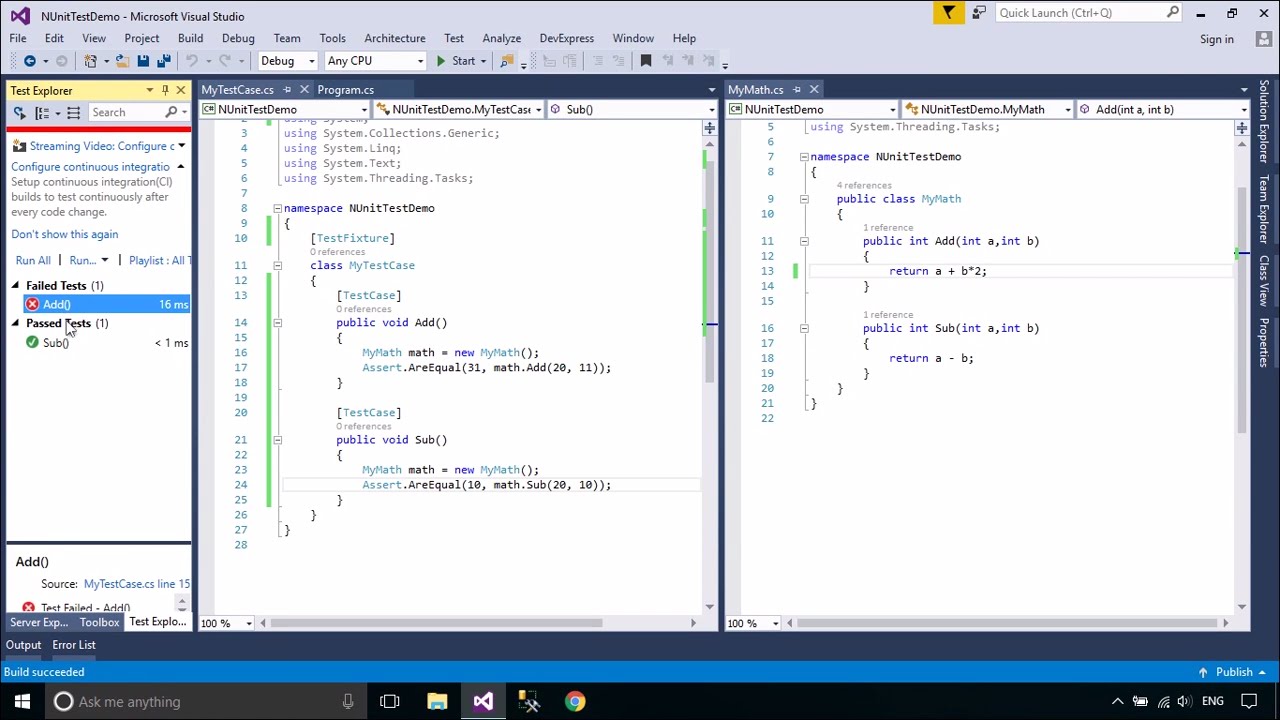
Task: Click the split editor handle above MyTestCase.cs scrollbar
Action: pyautogui.click(x=709, y=128)
